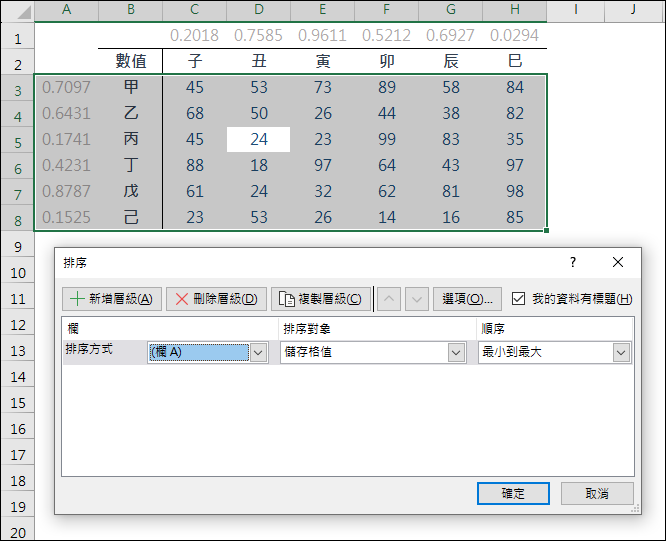Click the cell with value 0.0294
Viewport: 666px width, 541px height.
tap(515, 35)
